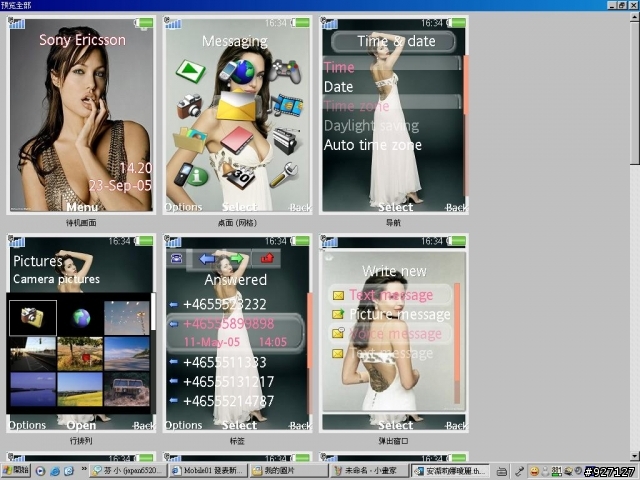Screen dimensions: 640x480
Task: Open Mobile01 browser window from taskbar
Action: (x=208, y=471)
